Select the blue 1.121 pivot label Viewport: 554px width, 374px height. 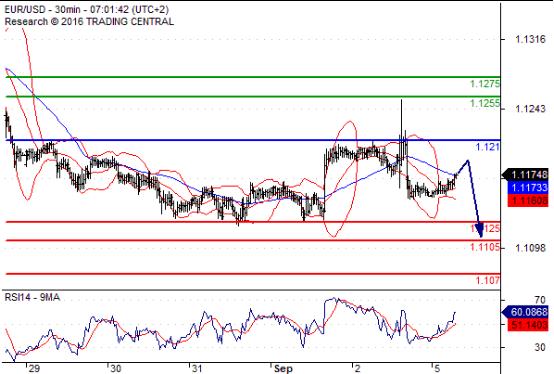488,147
